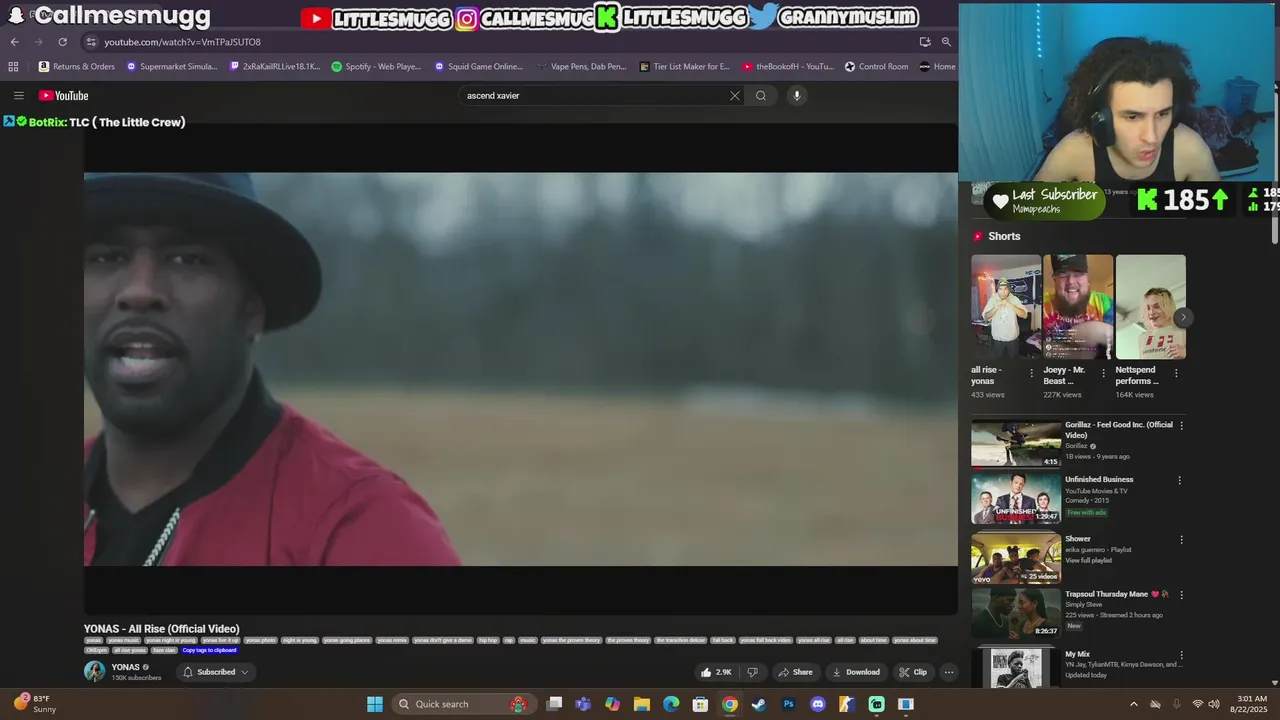Open Gorillaz Feel Good Inc. video thumbnail
Screen dimensions: 1280x720
pos(1016,444)
